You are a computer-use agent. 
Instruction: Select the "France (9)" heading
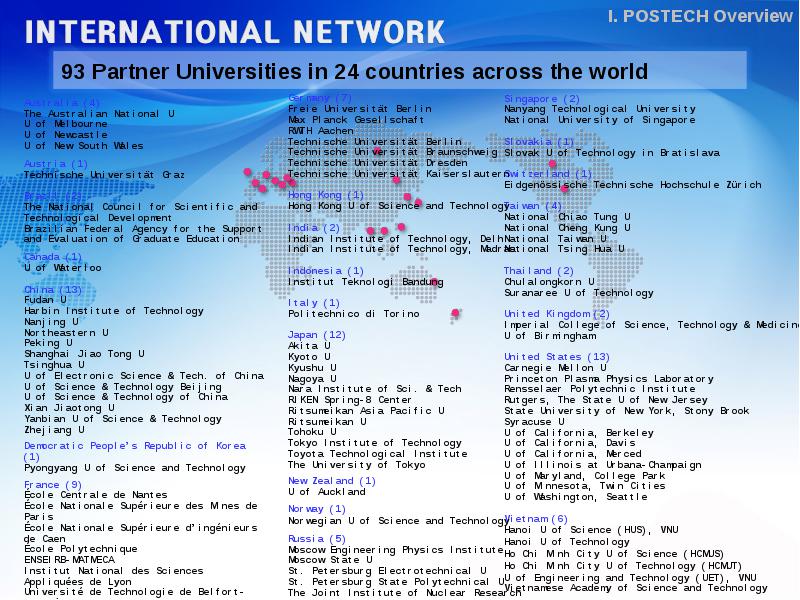click(x=53, y=485)
